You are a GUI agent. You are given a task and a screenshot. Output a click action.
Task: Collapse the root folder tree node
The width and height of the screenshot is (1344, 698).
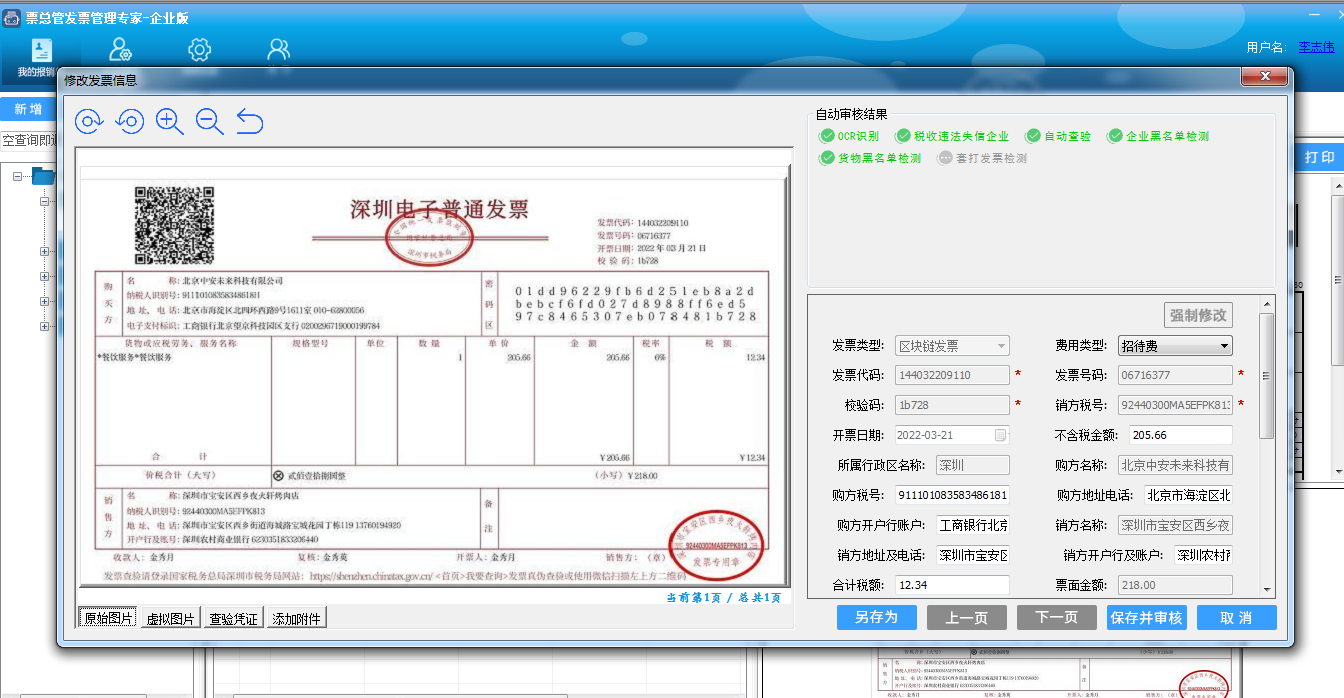(x=18, y=177)
